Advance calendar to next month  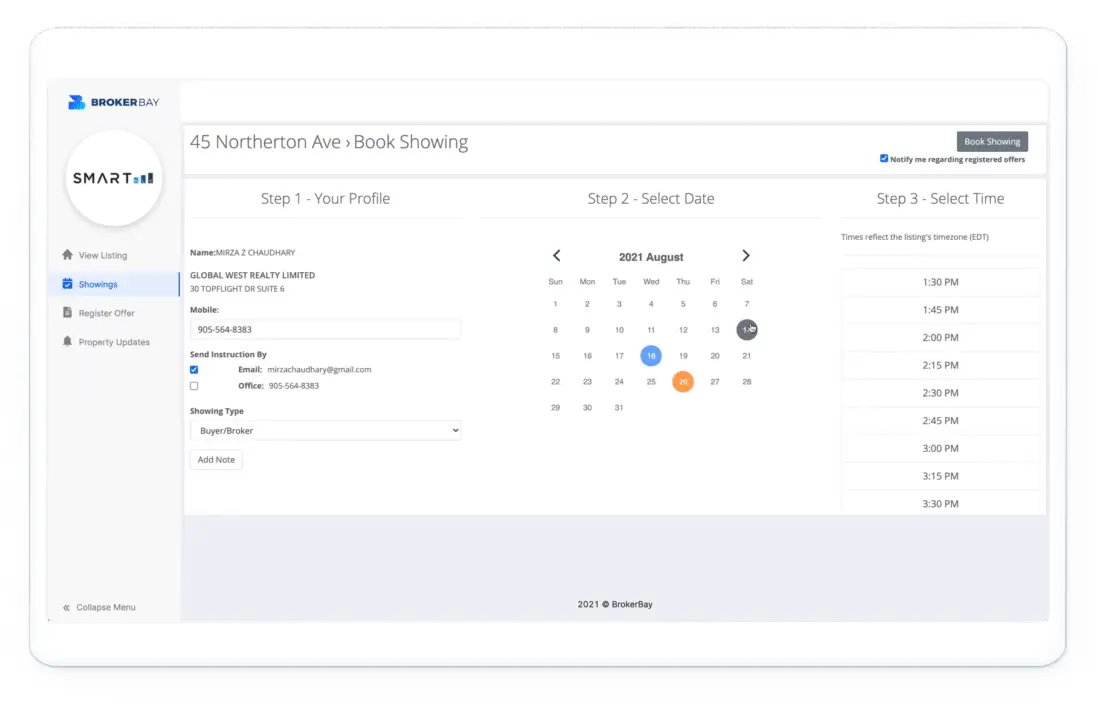click(x=746, y=256)
